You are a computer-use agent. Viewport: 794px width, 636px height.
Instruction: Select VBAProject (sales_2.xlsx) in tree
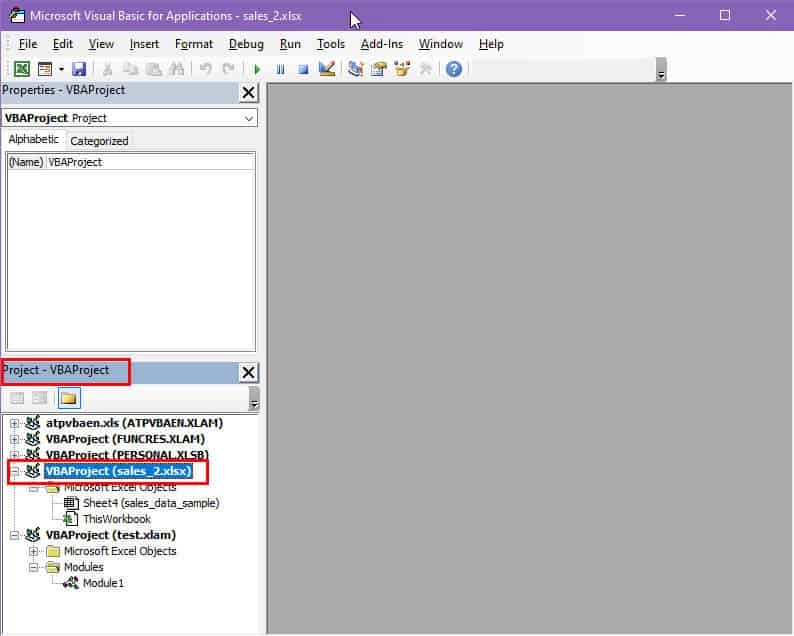[x=118, y=471]
